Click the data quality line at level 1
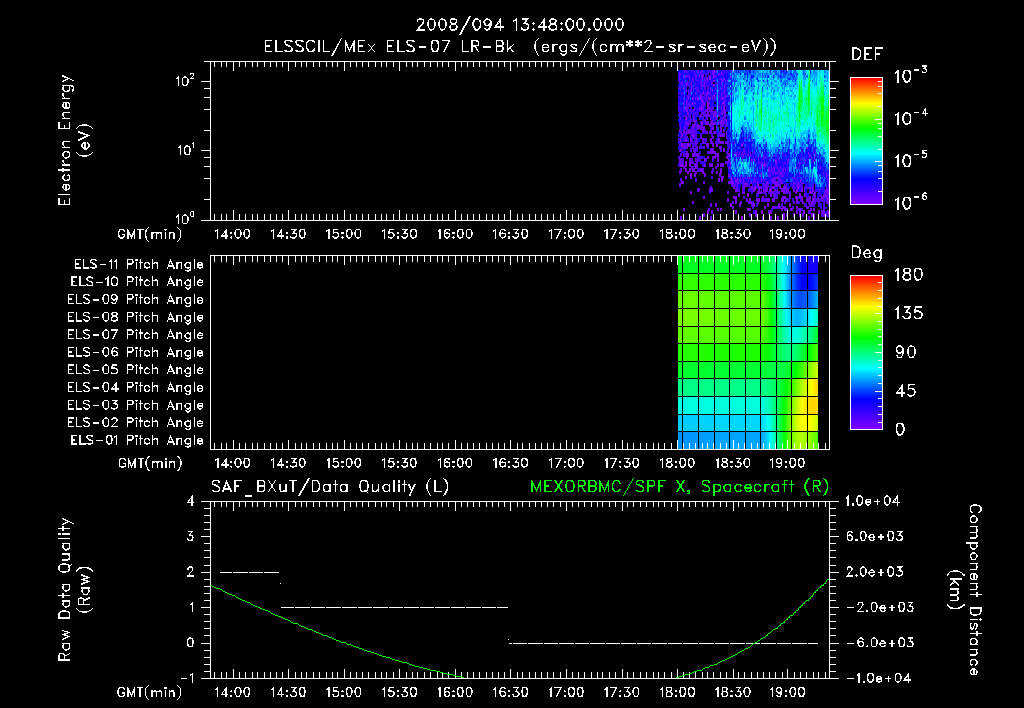The image size is (1024, 708). 394,607
